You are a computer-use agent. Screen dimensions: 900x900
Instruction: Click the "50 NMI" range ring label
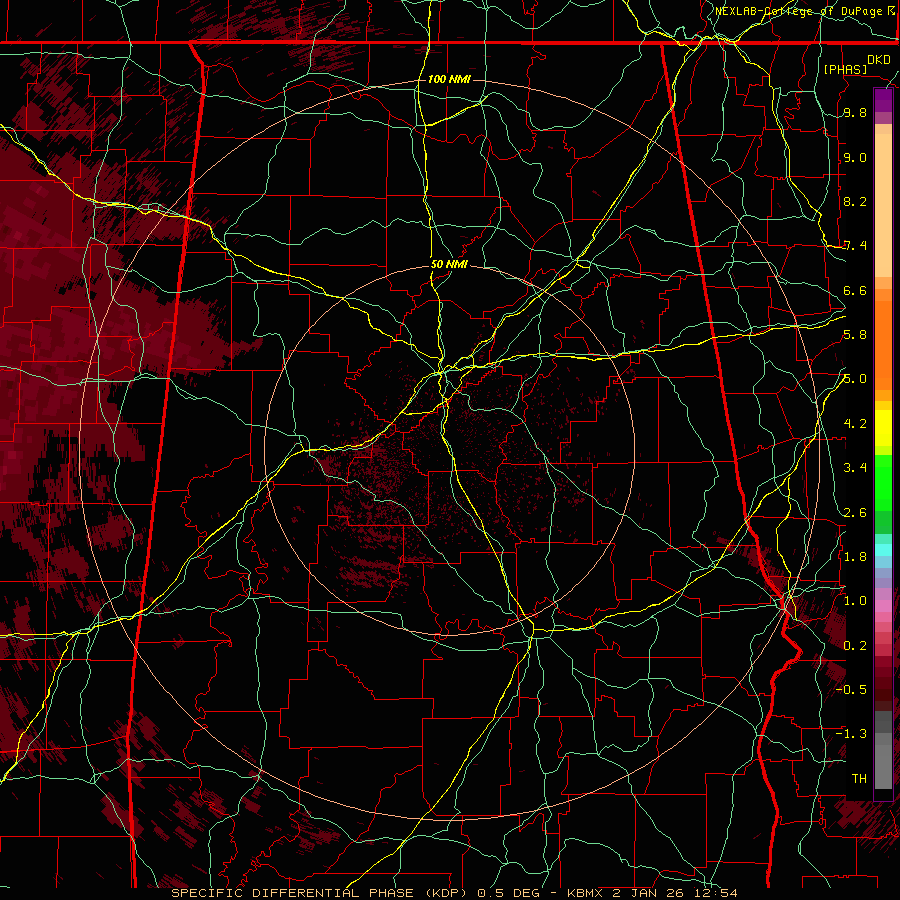click(x=449, y=265)
